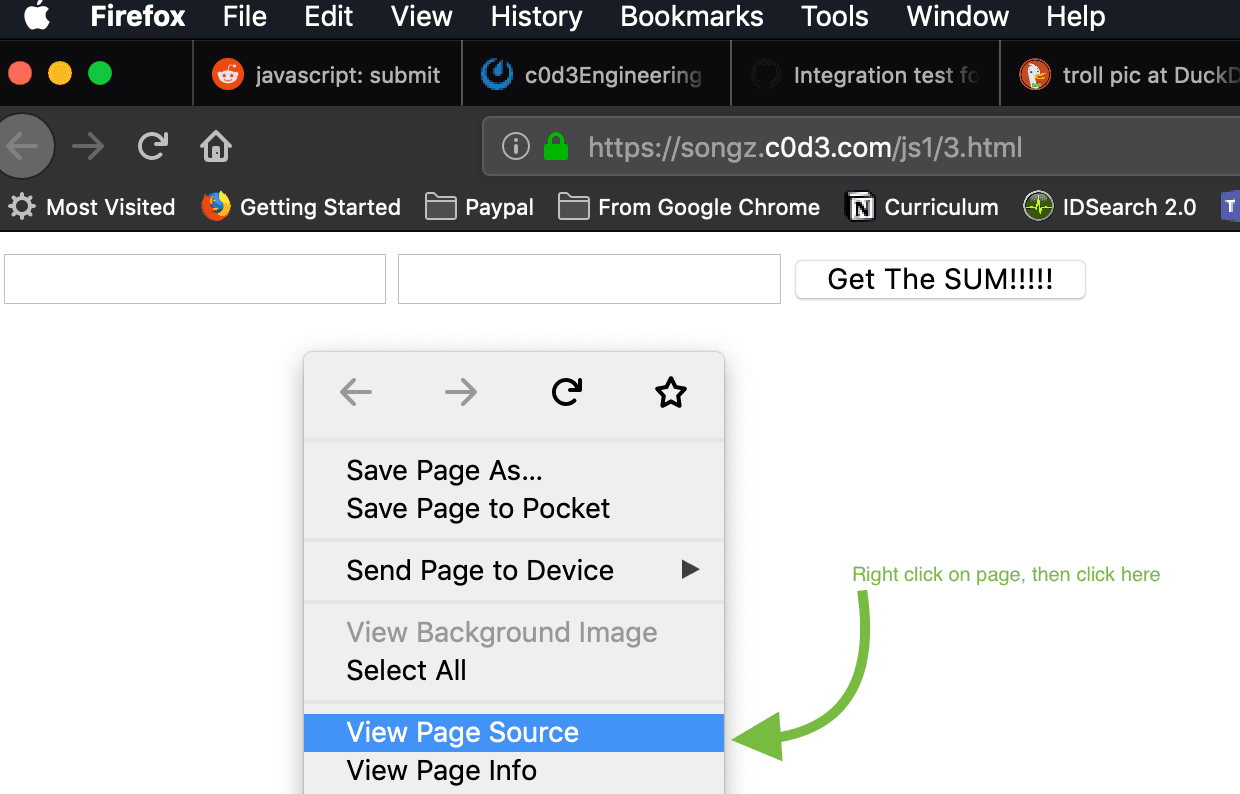
Task: Click the Get The SUM!!!!! button
Action: [x=940, y=279]
